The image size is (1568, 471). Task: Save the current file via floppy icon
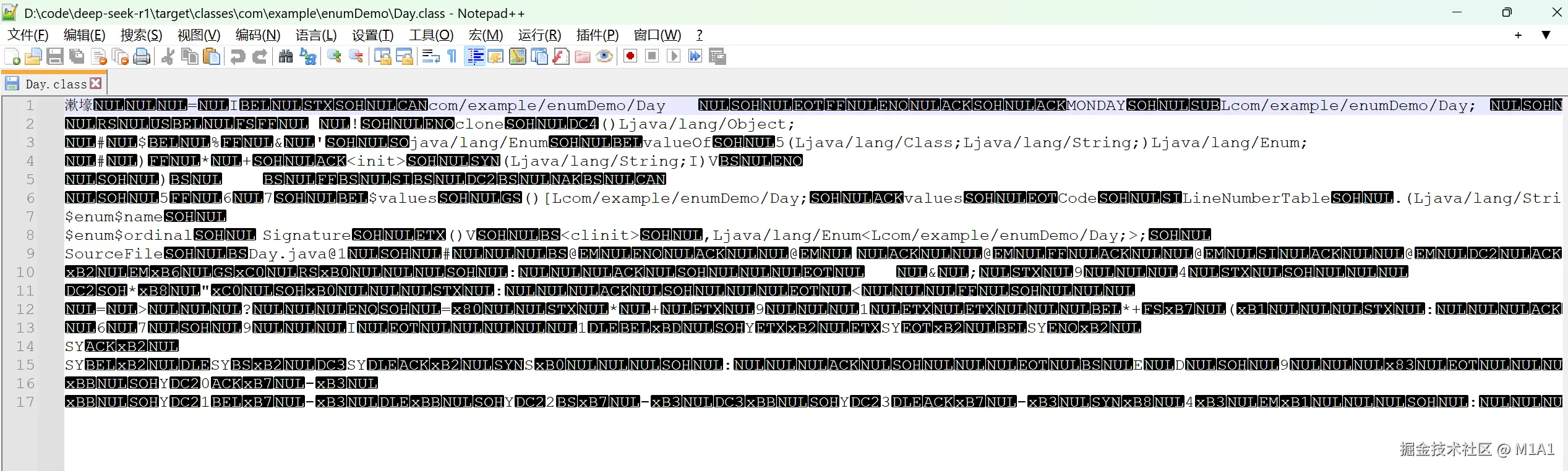click(55, 57)
